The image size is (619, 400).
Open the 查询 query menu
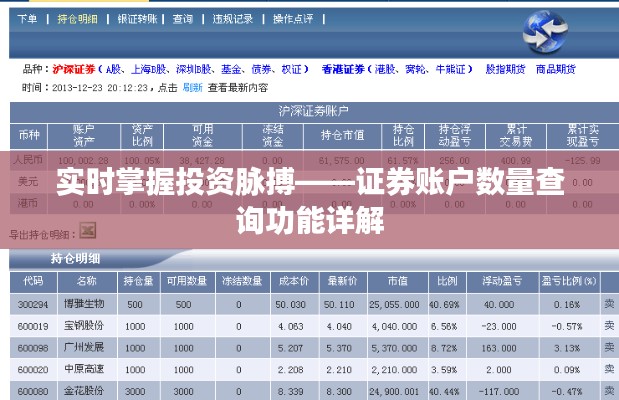pos(182,19)
